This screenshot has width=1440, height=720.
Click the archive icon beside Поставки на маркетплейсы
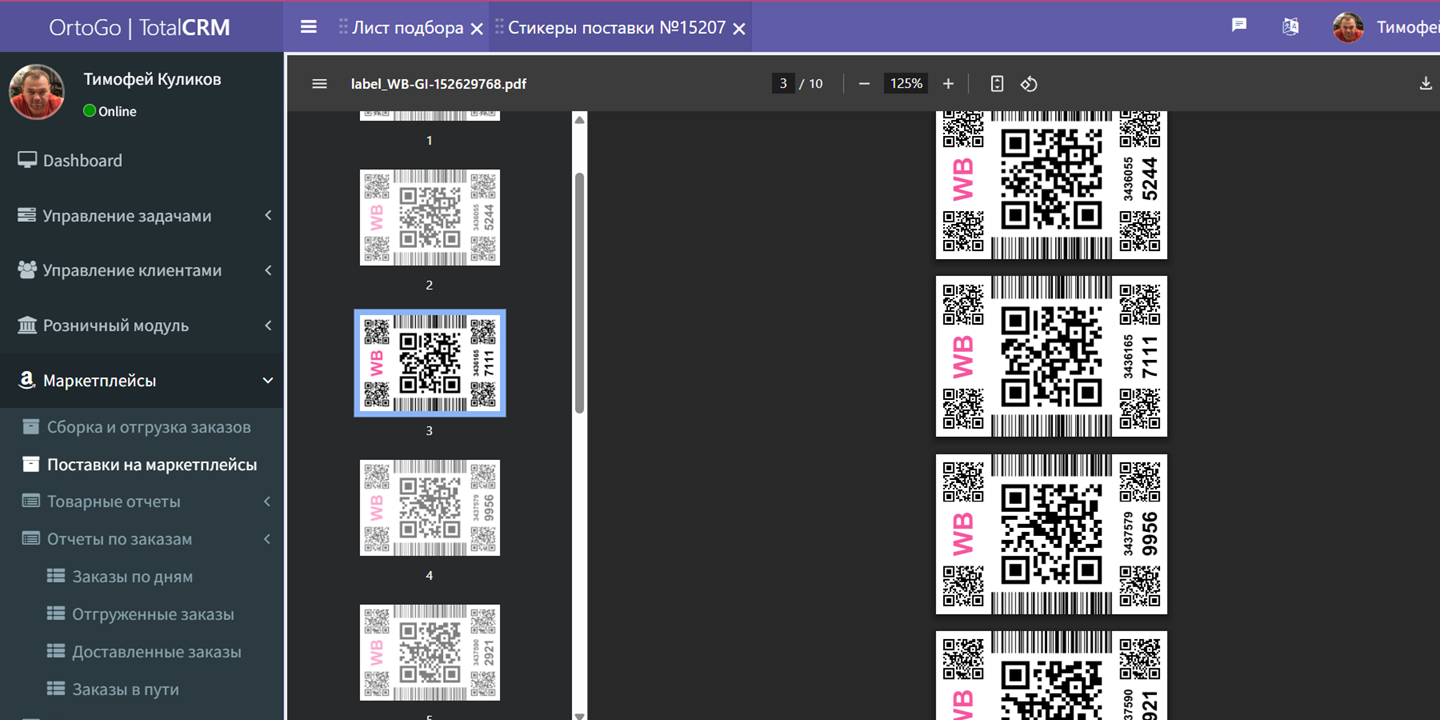(31, 464)
